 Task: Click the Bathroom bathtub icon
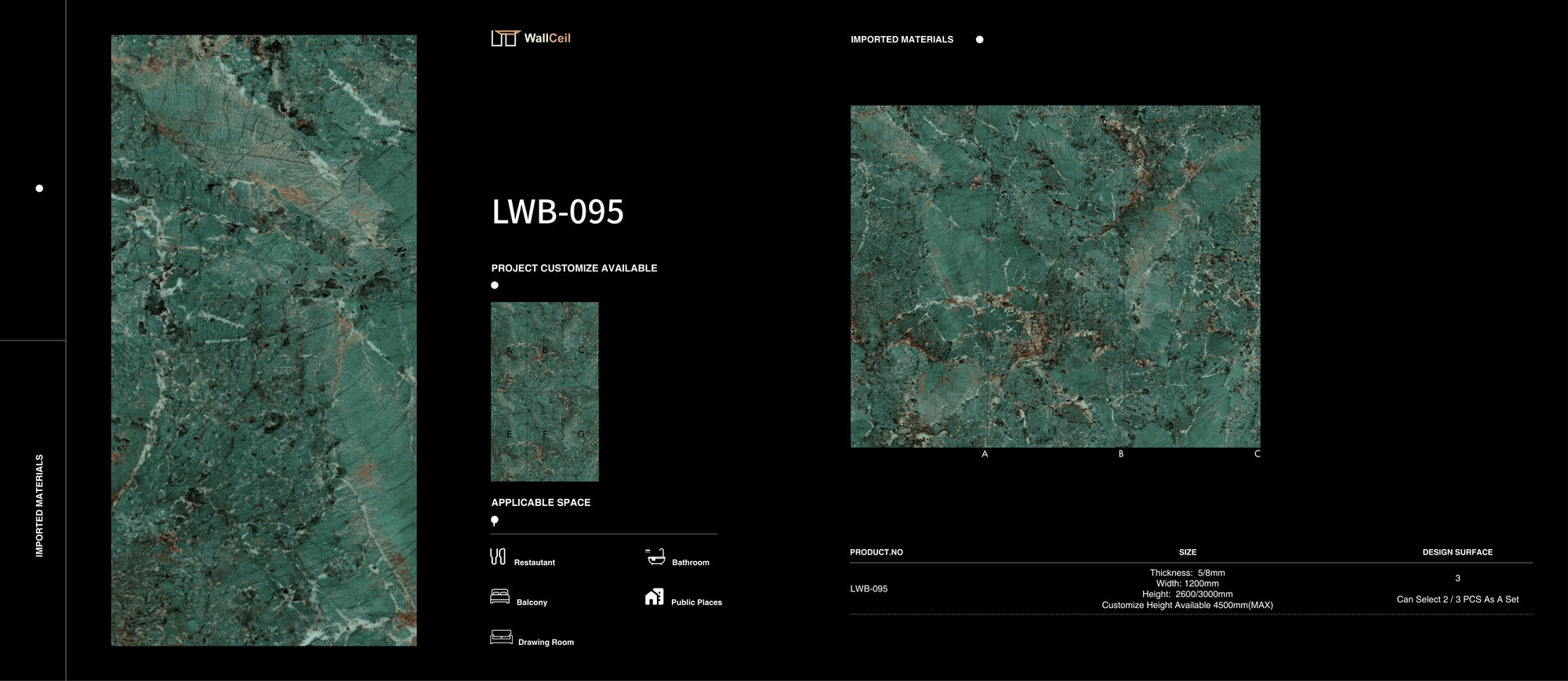coord(655,557)
